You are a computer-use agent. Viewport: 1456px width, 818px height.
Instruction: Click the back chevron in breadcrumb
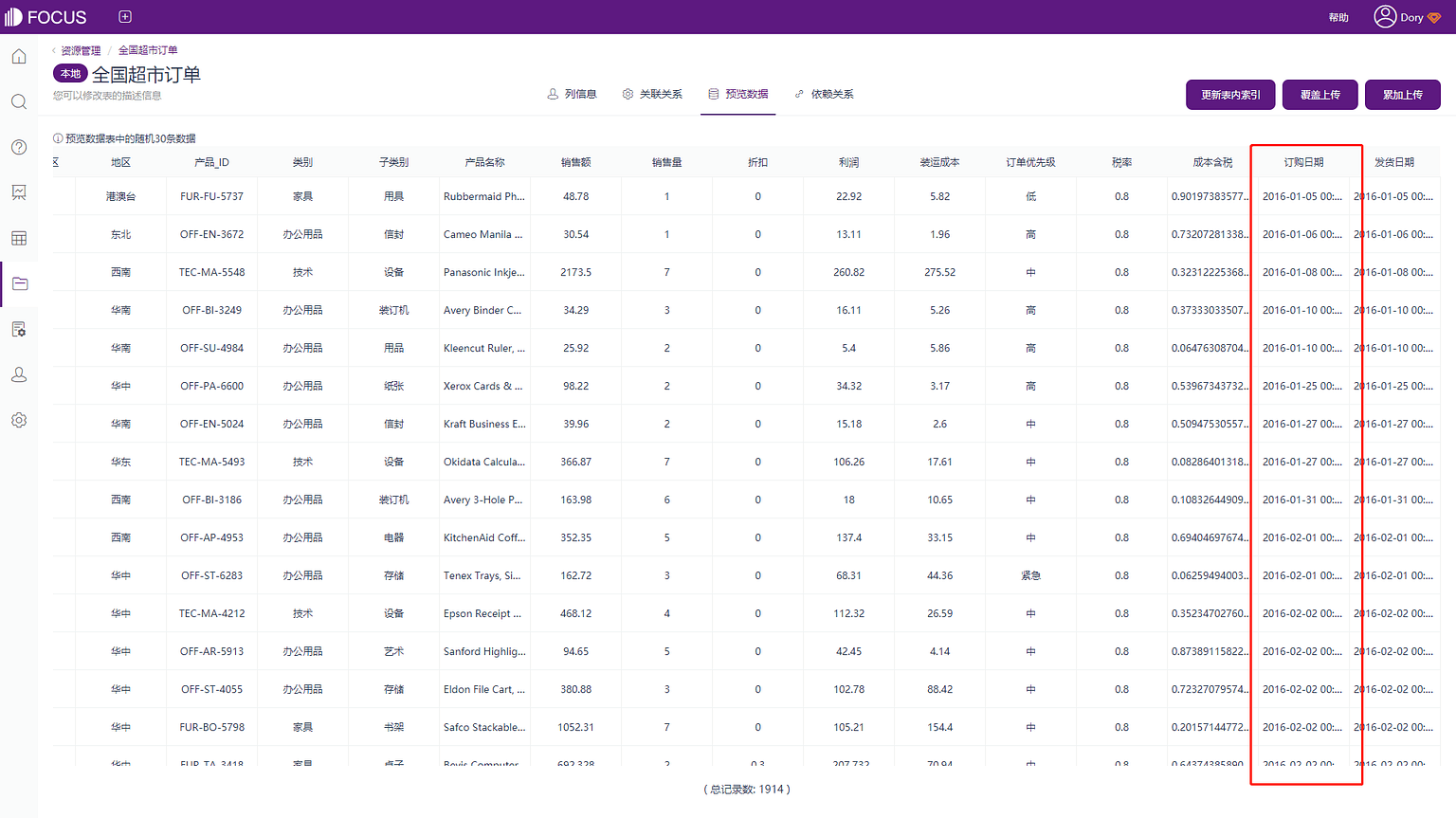coord(54,50)
